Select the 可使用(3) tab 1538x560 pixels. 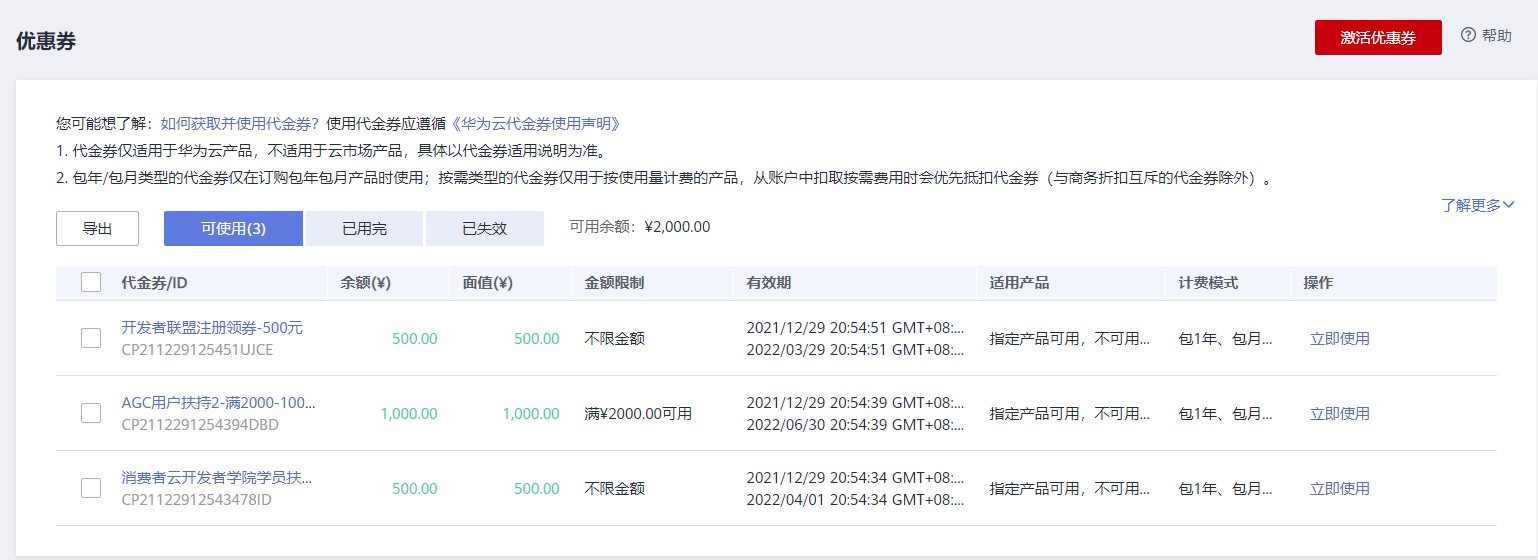coord(233,228)
